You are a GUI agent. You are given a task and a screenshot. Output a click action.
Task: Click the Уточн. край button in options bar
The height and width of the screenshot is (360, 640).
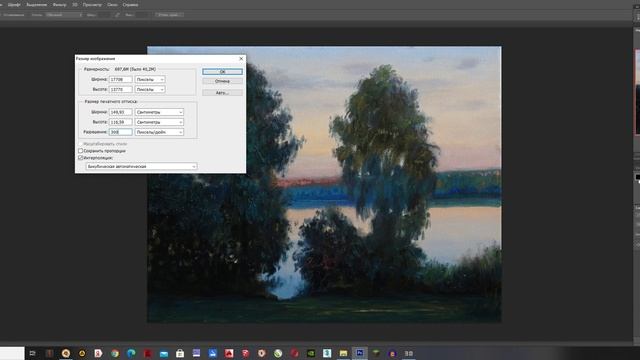tap(169, 15)
